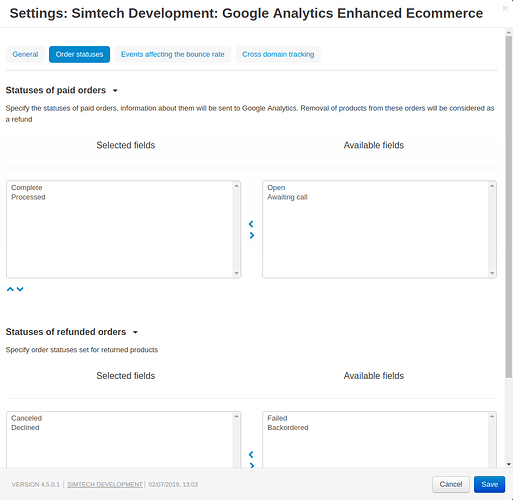513x500 pixels.
Task: Click the dialog's vertical scrollbar thumb
Action: click(509, 207)
